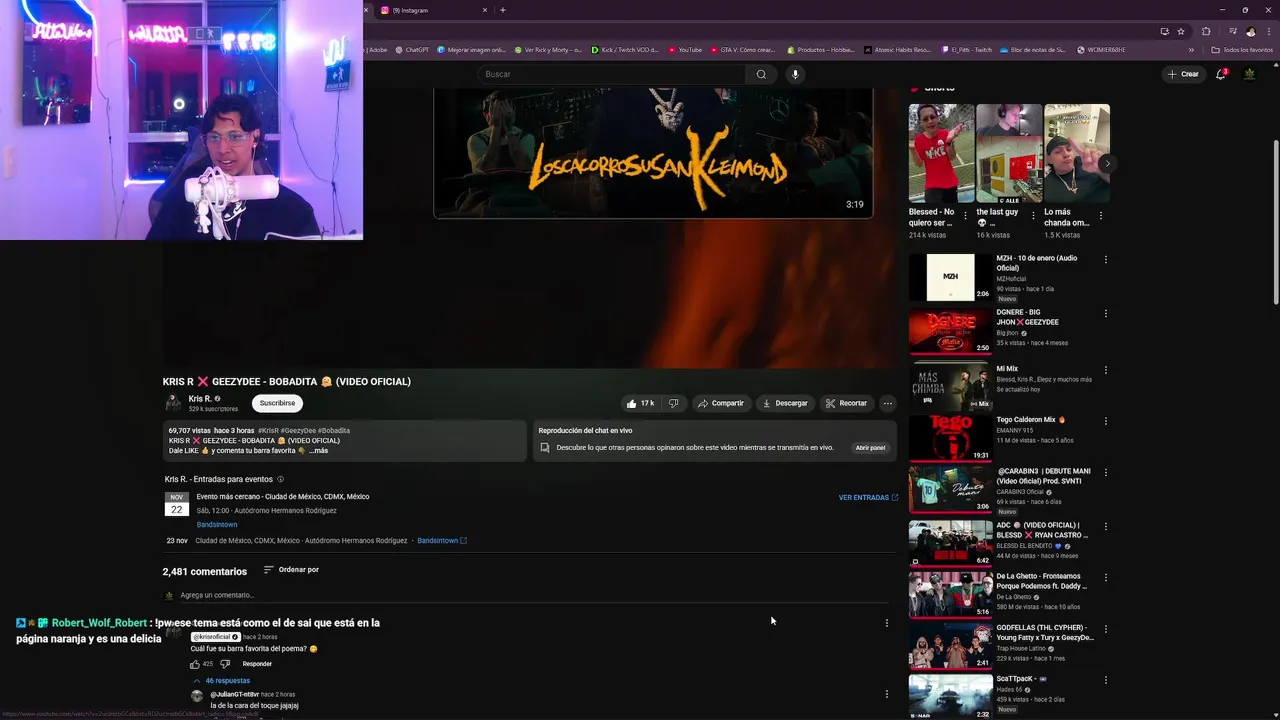1280x720 pixels.
Task: Open Bandsintown link in 23 nov row
Action: click(x=441, y=541)
